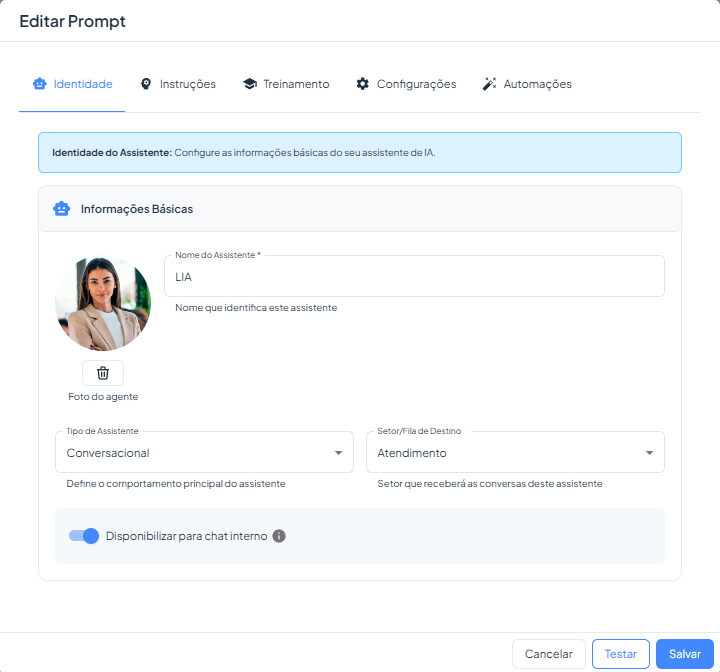Click the Nome do Assistente input field
The height and width of the screenshot is (672, 720).
[x=414, y=276]
